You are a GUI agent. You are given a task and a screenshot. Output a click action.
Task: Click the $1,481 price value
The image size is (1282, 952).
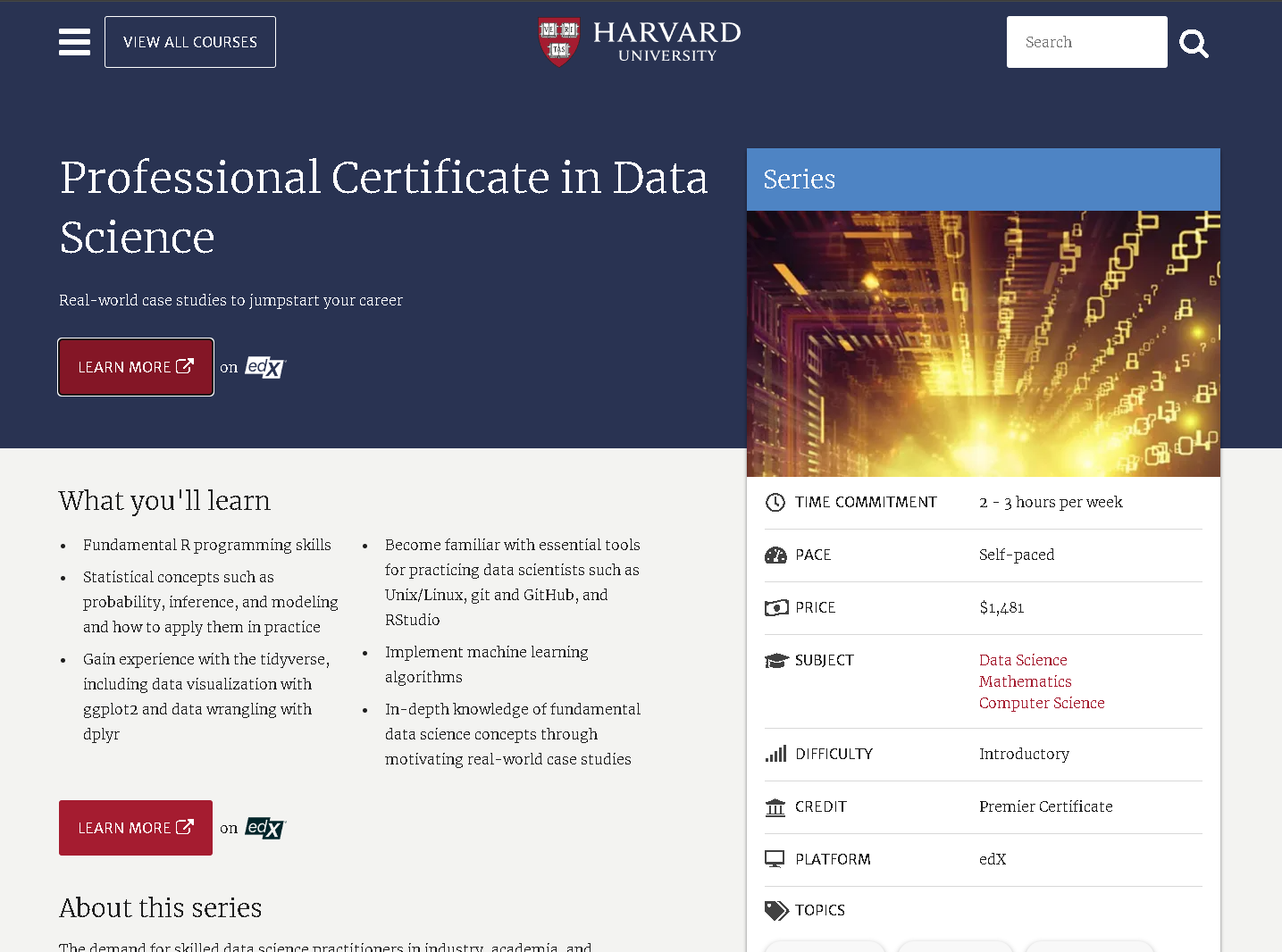(1001, 607)
